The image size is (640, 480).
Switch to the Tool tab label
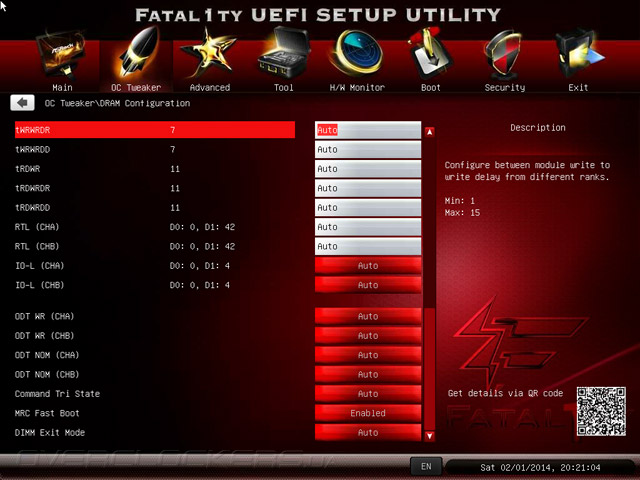[284, 87]
